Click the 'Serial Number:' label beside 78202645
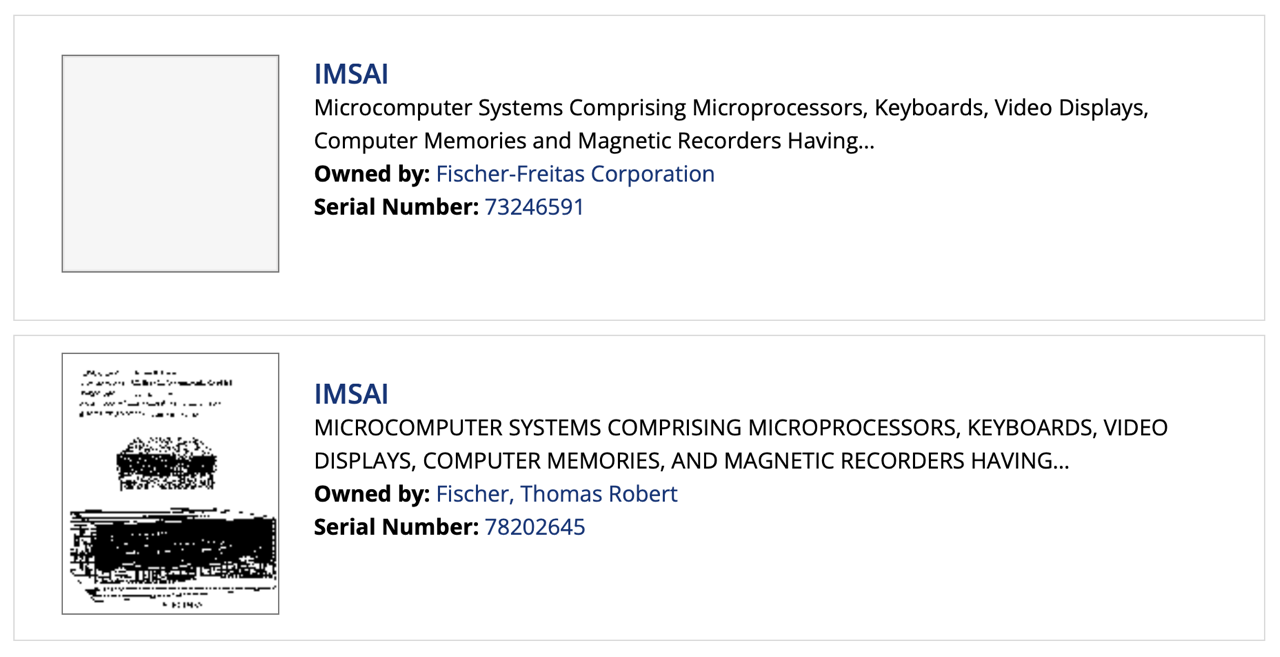The image size is (1280, 657). (396, 527)
